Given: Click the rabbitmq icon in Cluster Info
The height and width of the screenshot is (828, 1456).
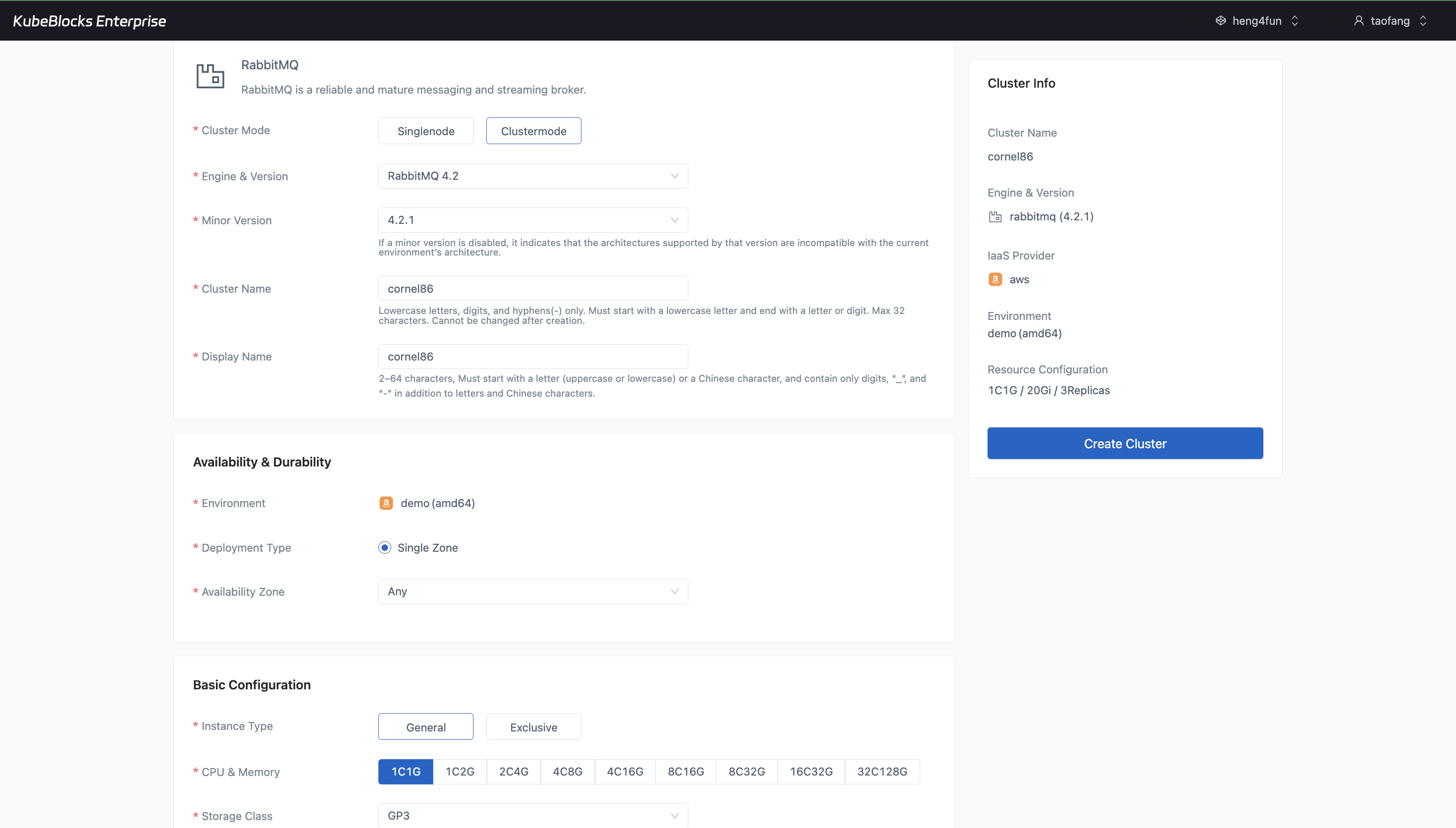Looking at the screenshot, I should click(x=995, y=217).
